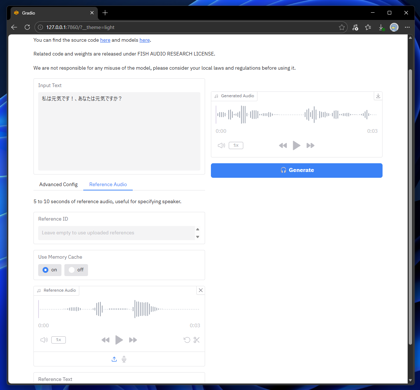Increase Reference ID with up arrow

(x=198, y=229)
